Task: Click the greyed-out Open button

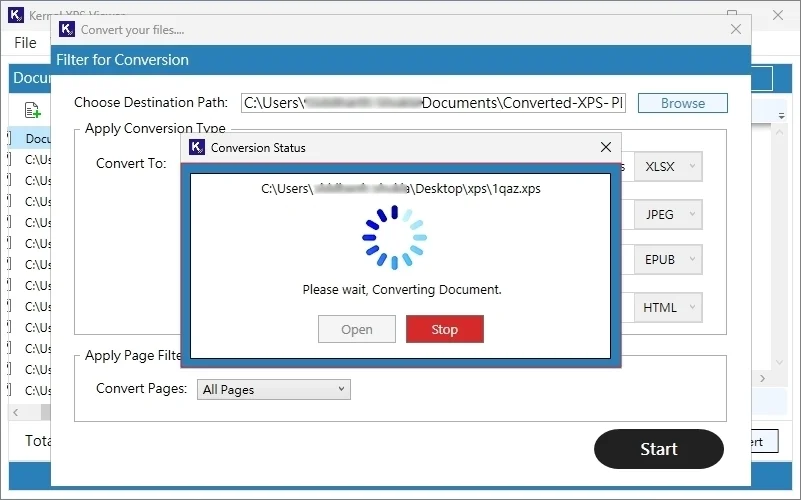Action: [x=356, y=329]
